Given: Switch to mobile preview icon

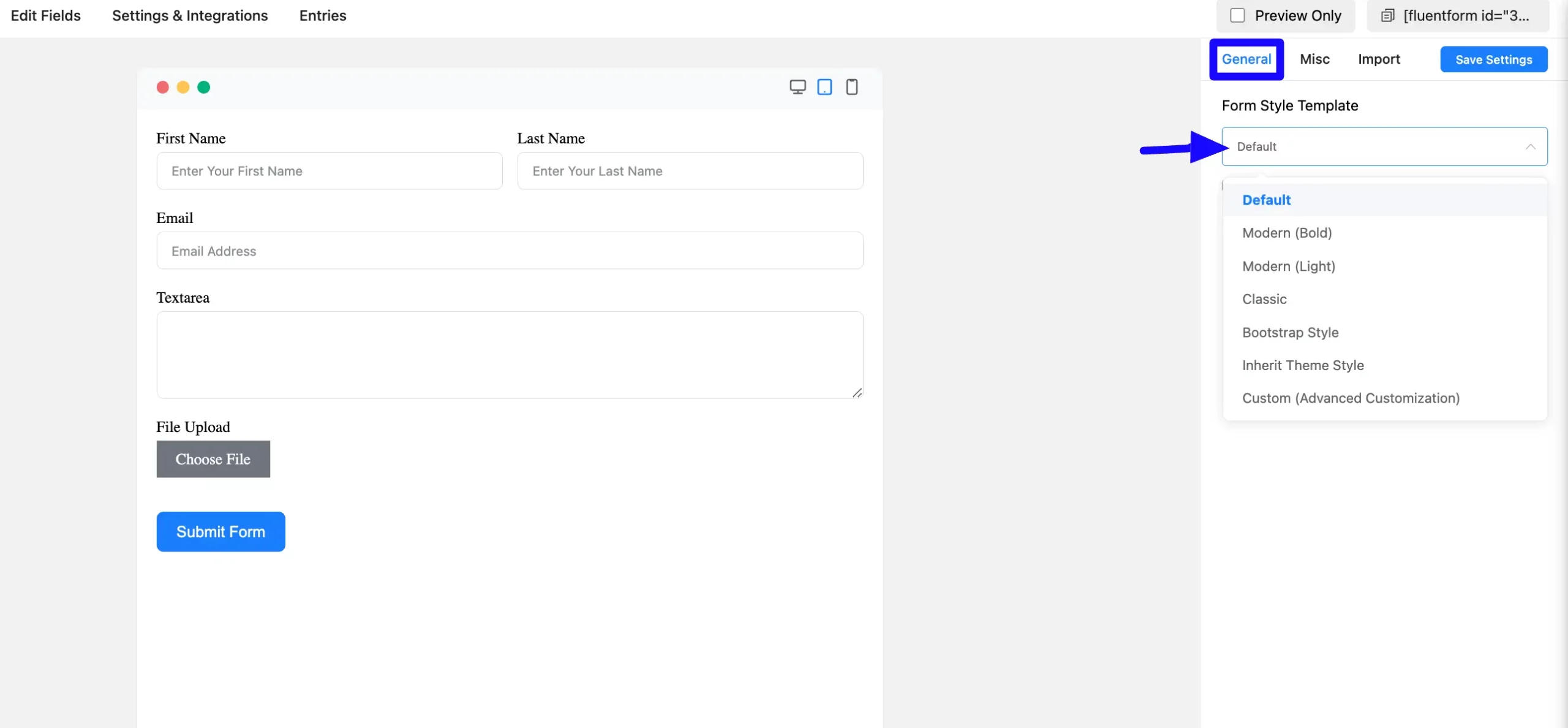Looking at the screenshot, I should (851, 87).
